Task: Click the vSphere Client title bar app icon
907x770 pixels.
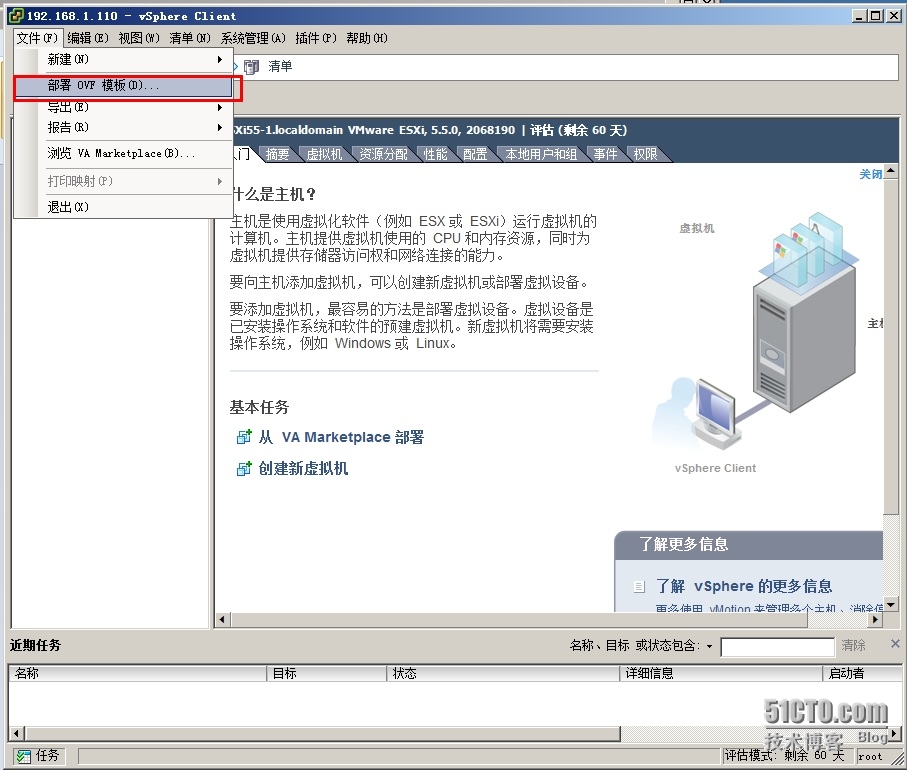Action: [x=16, y=16]
